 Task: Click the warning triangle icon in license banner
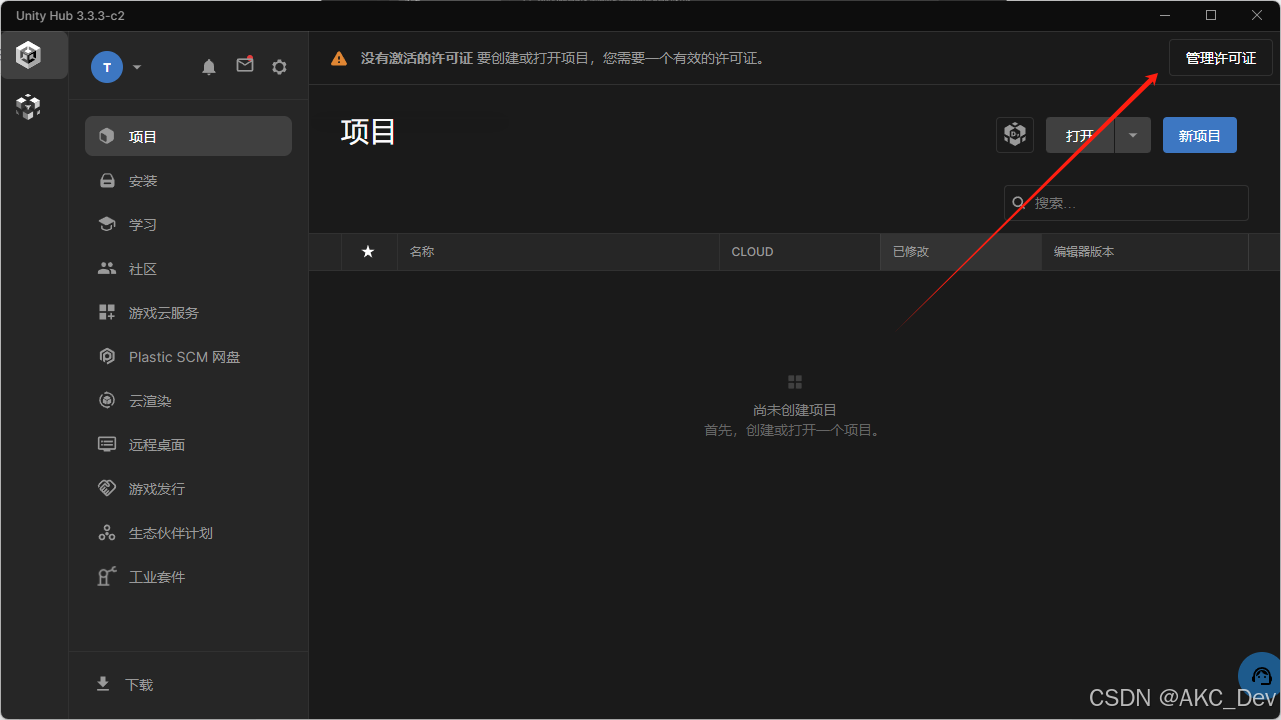click(x=340, y=59)
